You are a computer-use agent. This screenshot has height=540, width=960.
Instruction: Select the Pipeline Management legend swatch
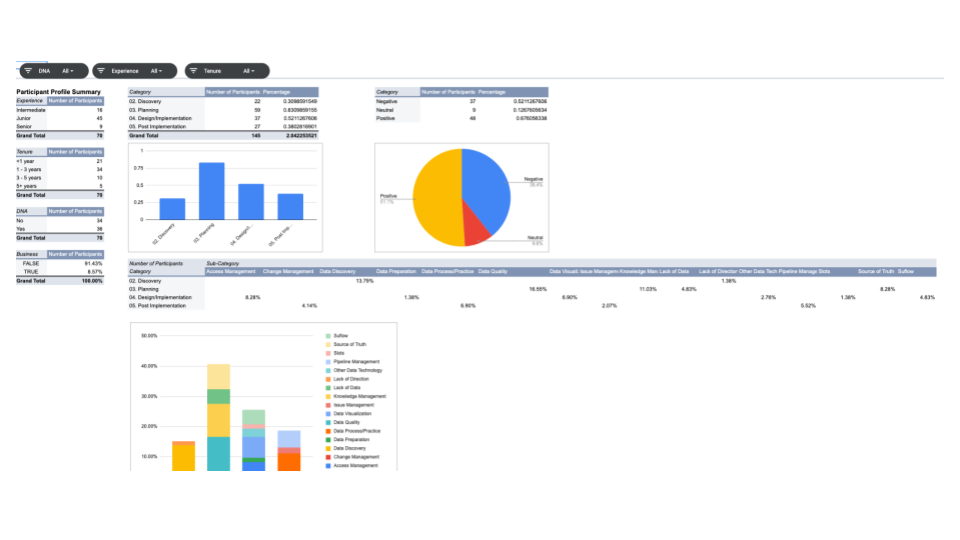(x=328, y=362)
